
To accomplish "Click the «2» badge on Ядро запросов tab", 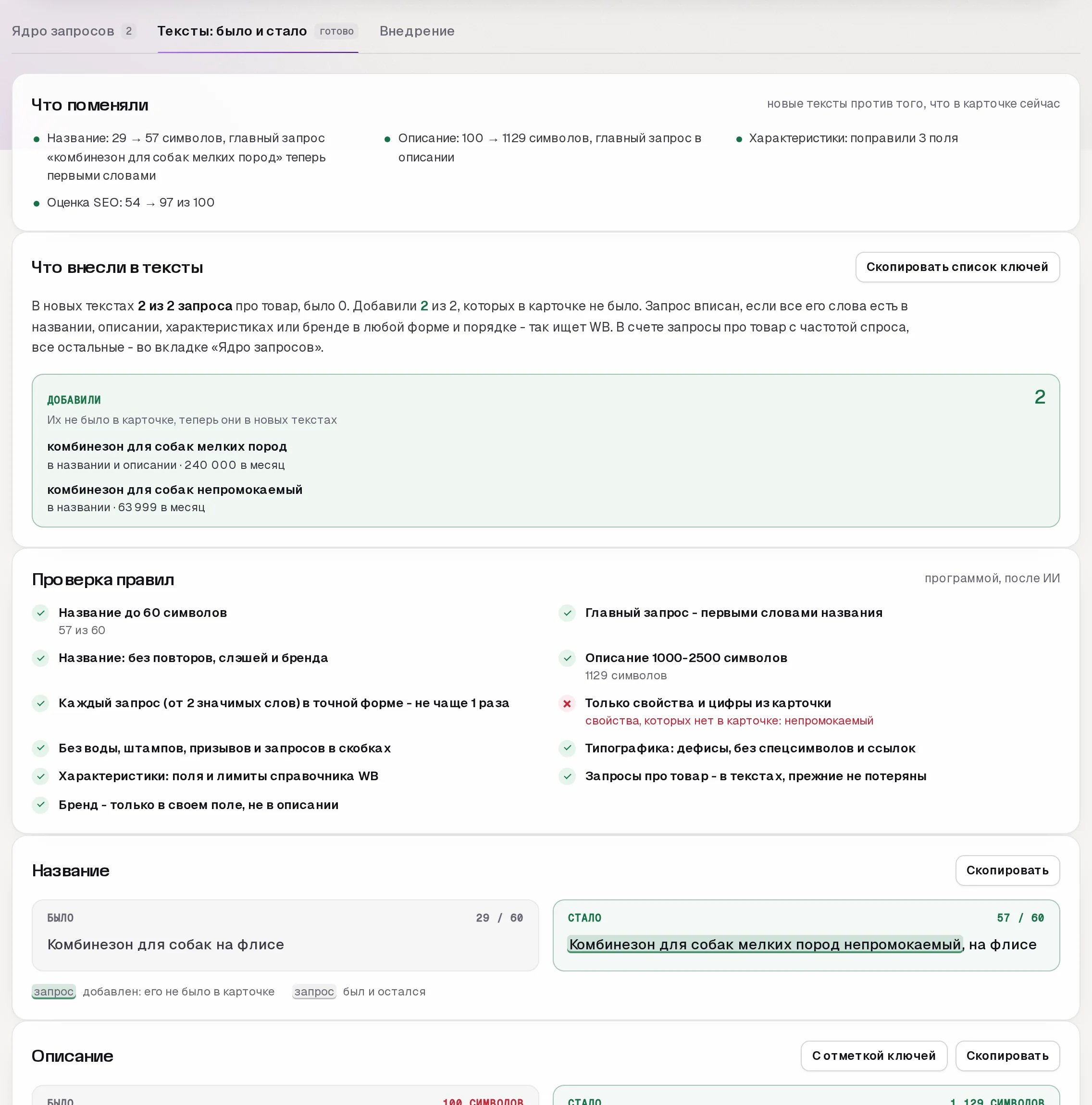I will tap(129, 31).
